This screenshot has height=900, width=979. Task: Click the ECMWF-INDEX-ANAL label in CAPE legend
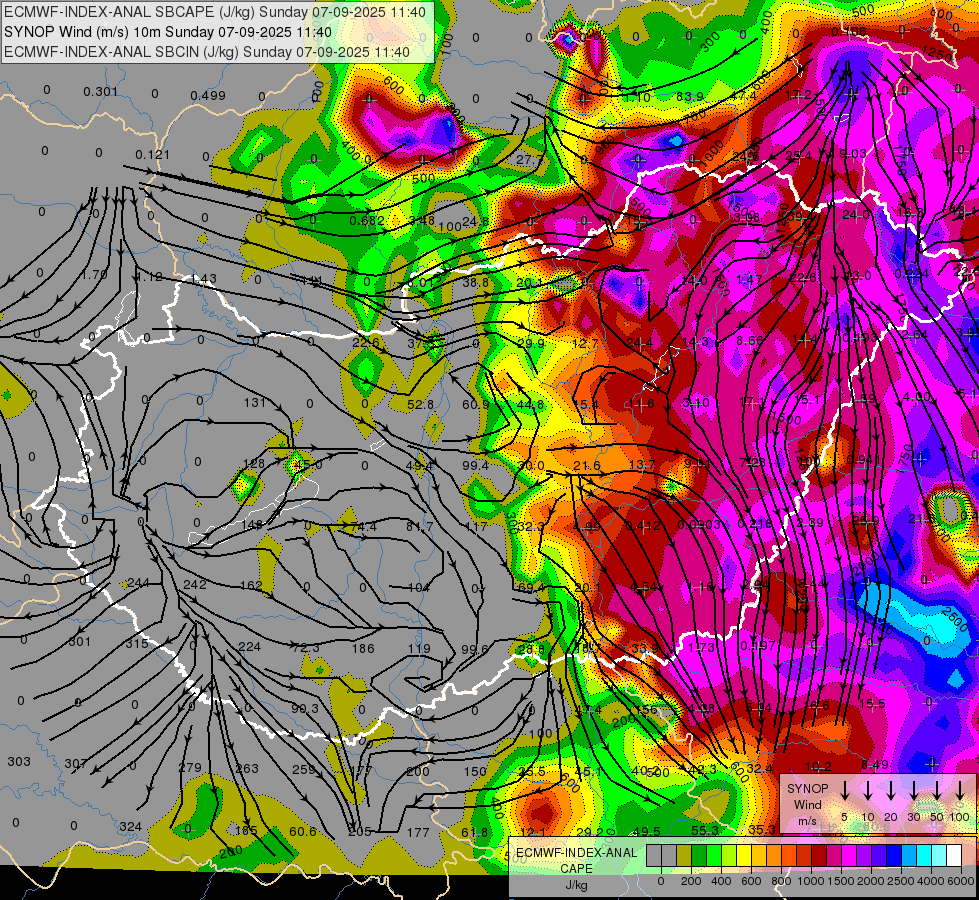click(576, 853)
